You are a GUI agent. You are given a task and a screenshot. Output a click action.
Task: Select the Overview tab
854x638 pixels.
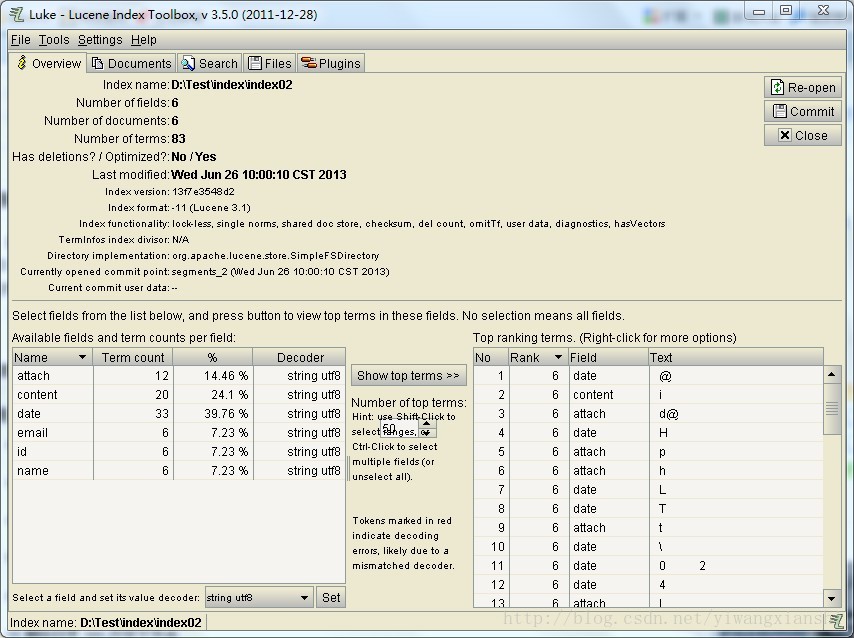48,63
